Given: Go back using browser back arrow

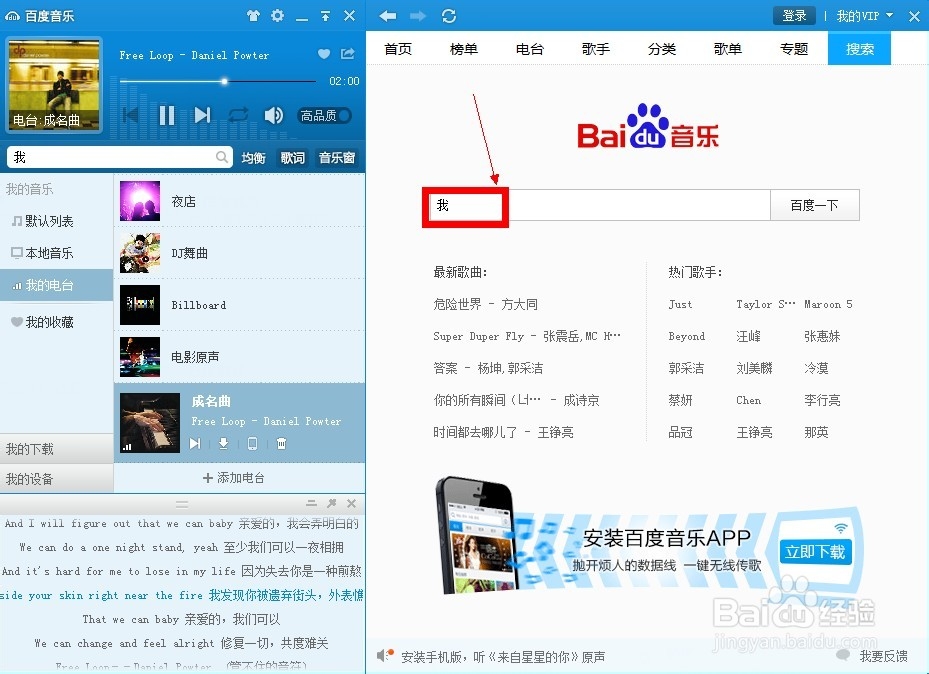Looking at the screenshot, I should tap(387, 16).
